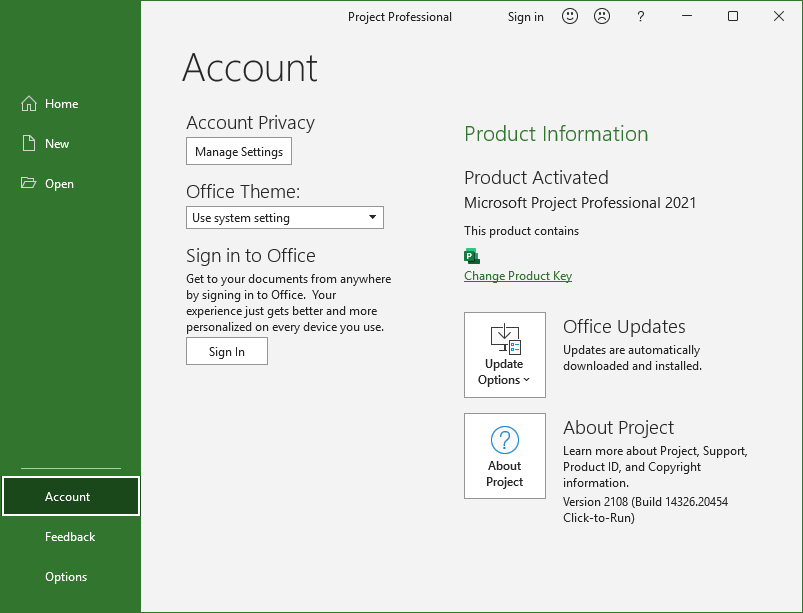The image size is (803, 613).
Task: Click the Change Product Key link
Action: pos(518,276)
